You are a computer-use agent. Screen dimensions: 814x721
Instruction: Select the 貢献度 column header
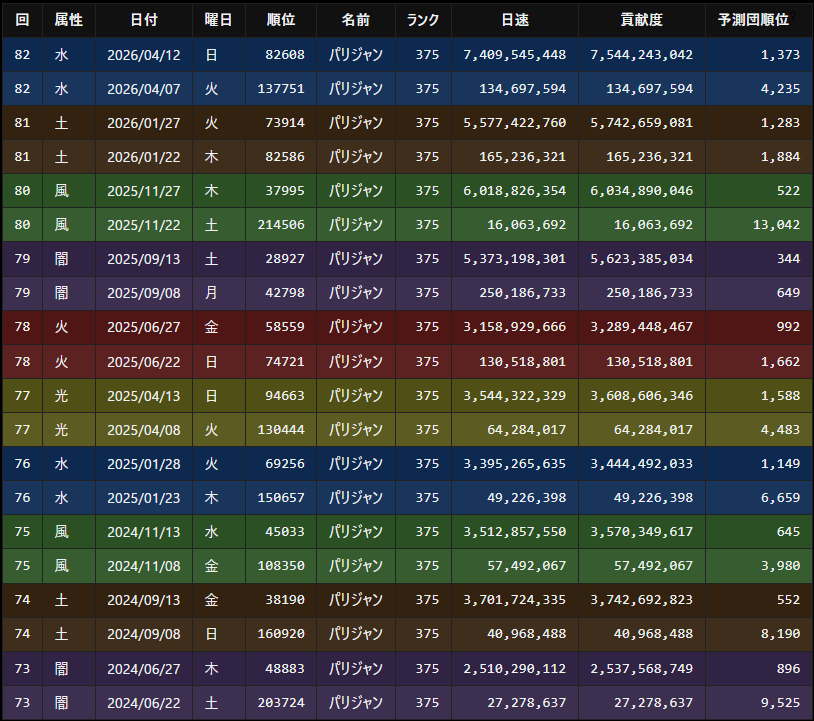pyautogui.click(x=642, y=20)
